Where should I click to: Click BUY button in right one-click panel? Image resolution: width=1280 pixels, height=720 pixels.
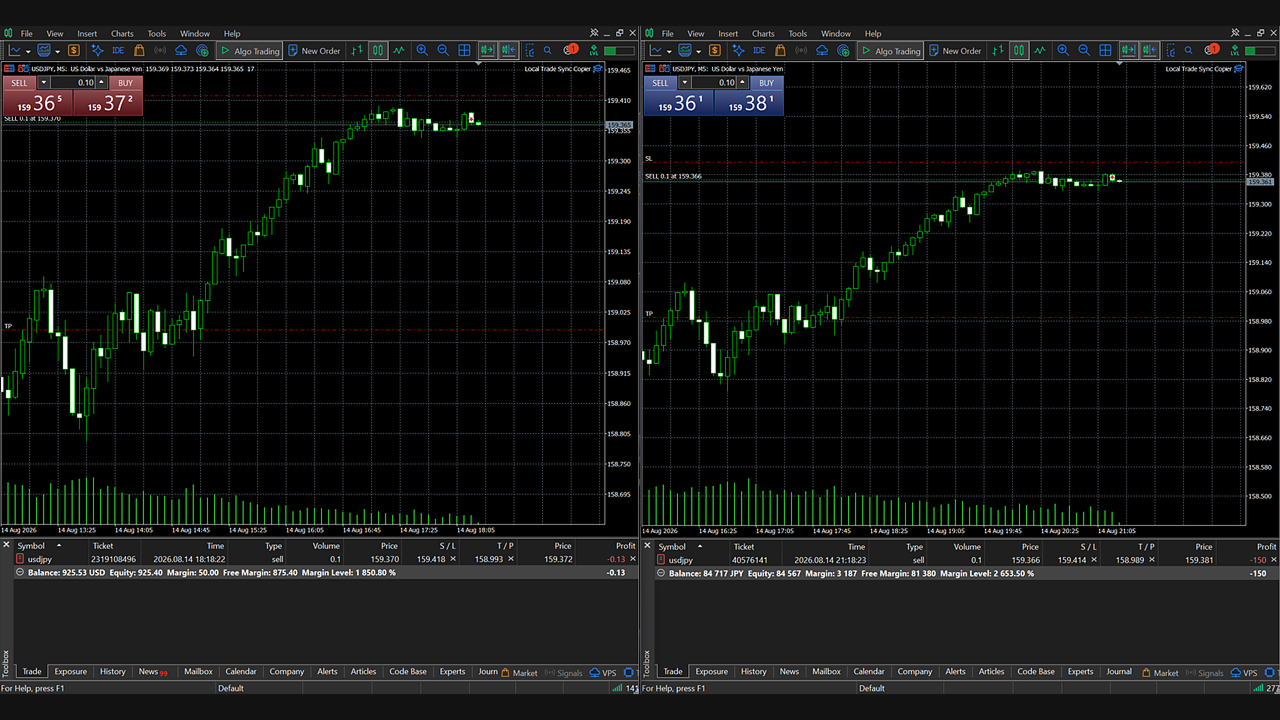[766, 83]
